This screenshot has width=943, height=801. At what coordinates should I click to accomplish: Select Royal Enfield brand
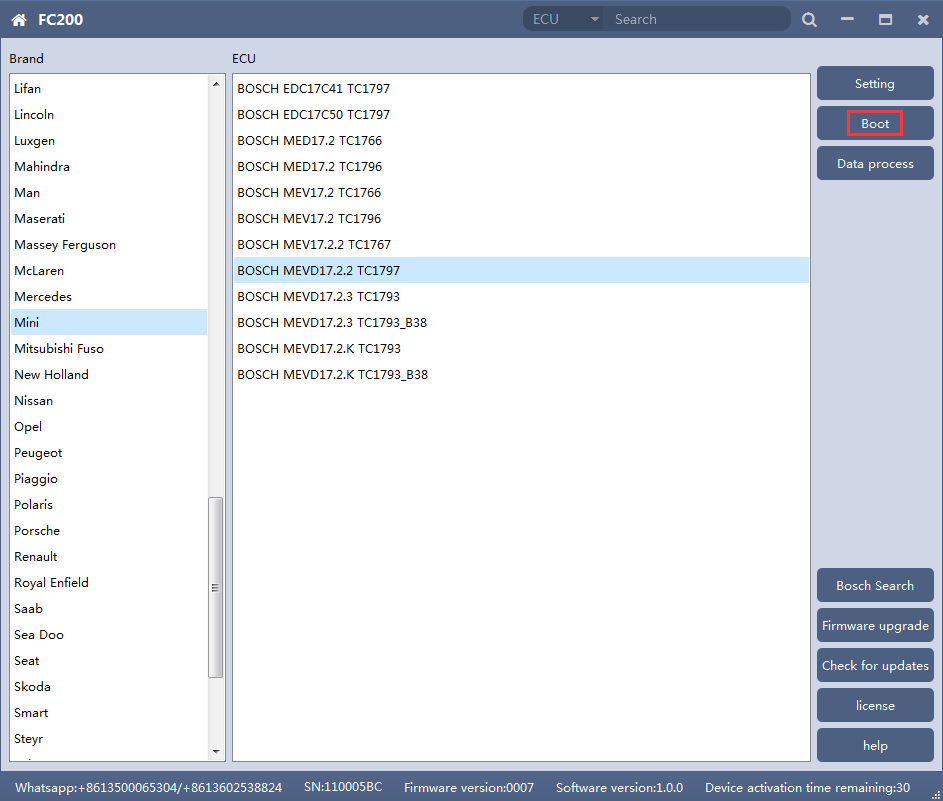tap(109, 583)
